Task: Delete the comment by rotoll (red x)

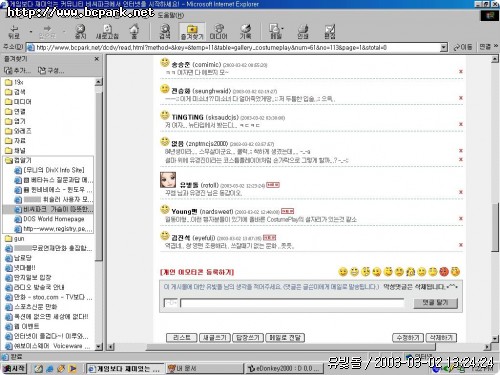Action: (461, 192)
